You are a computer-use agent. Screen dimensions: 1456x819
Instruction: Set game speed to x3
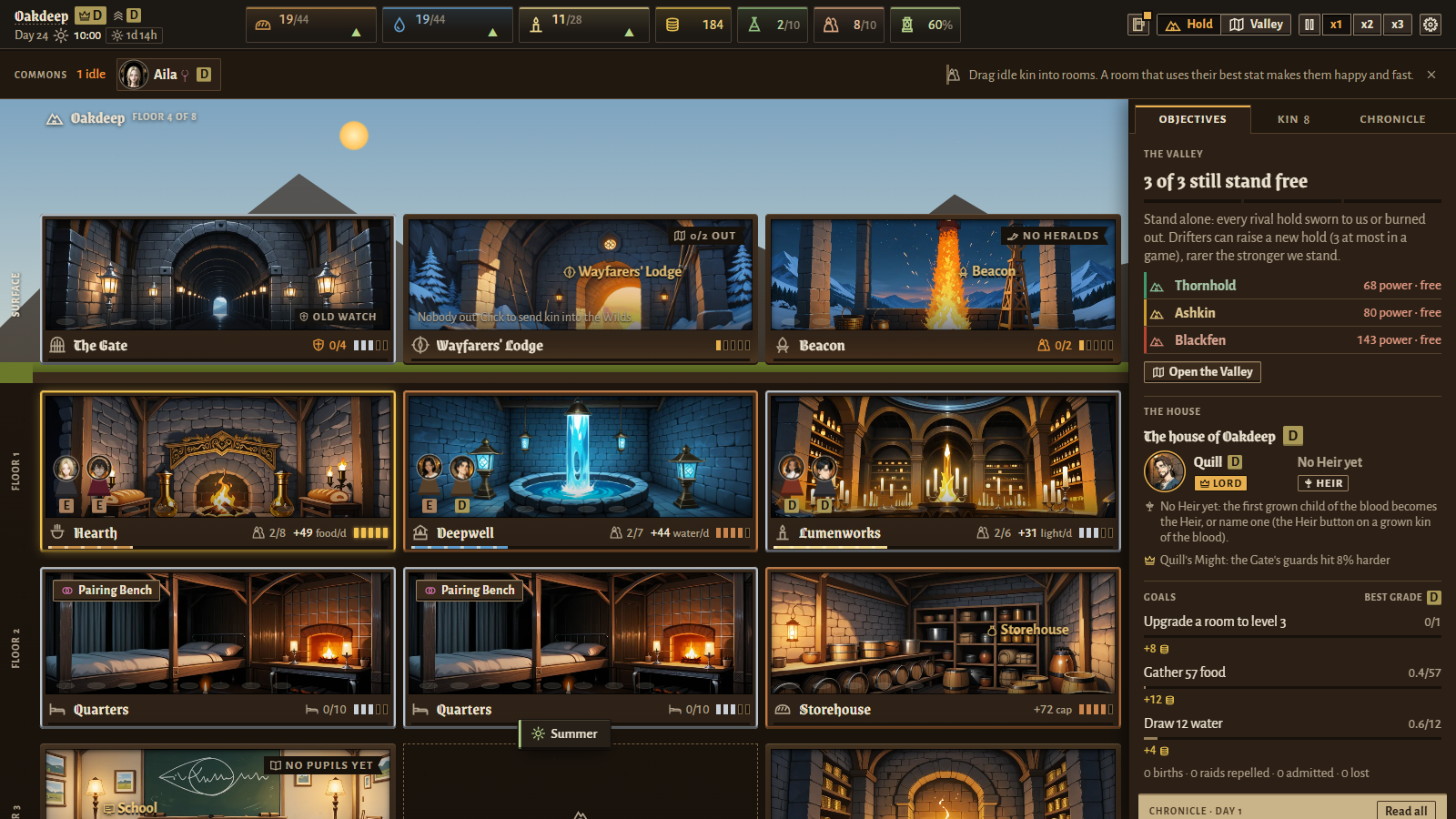(1398, 25)
